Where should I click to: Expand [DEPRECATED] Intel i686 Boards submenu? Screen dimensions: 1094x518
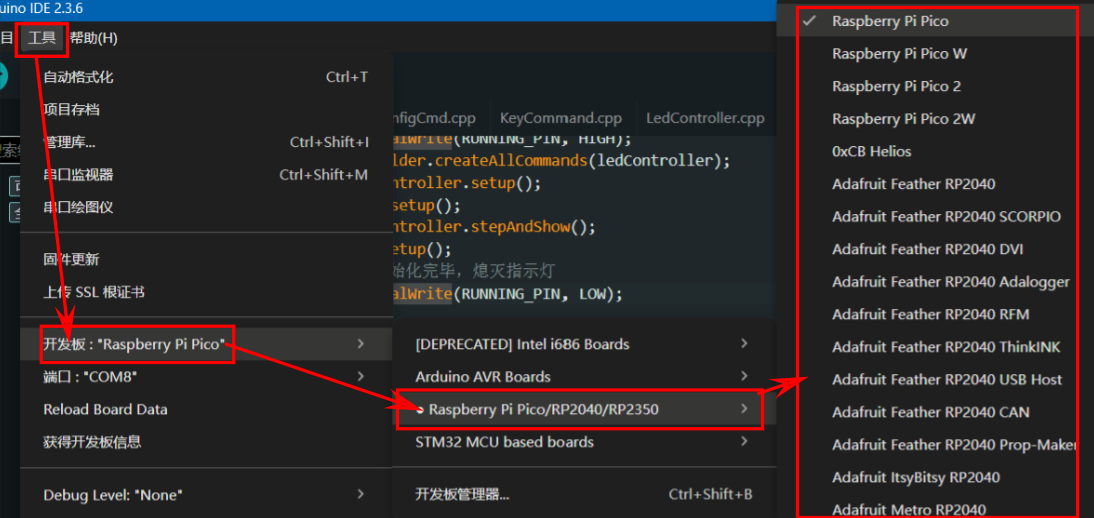pos(584,344)
